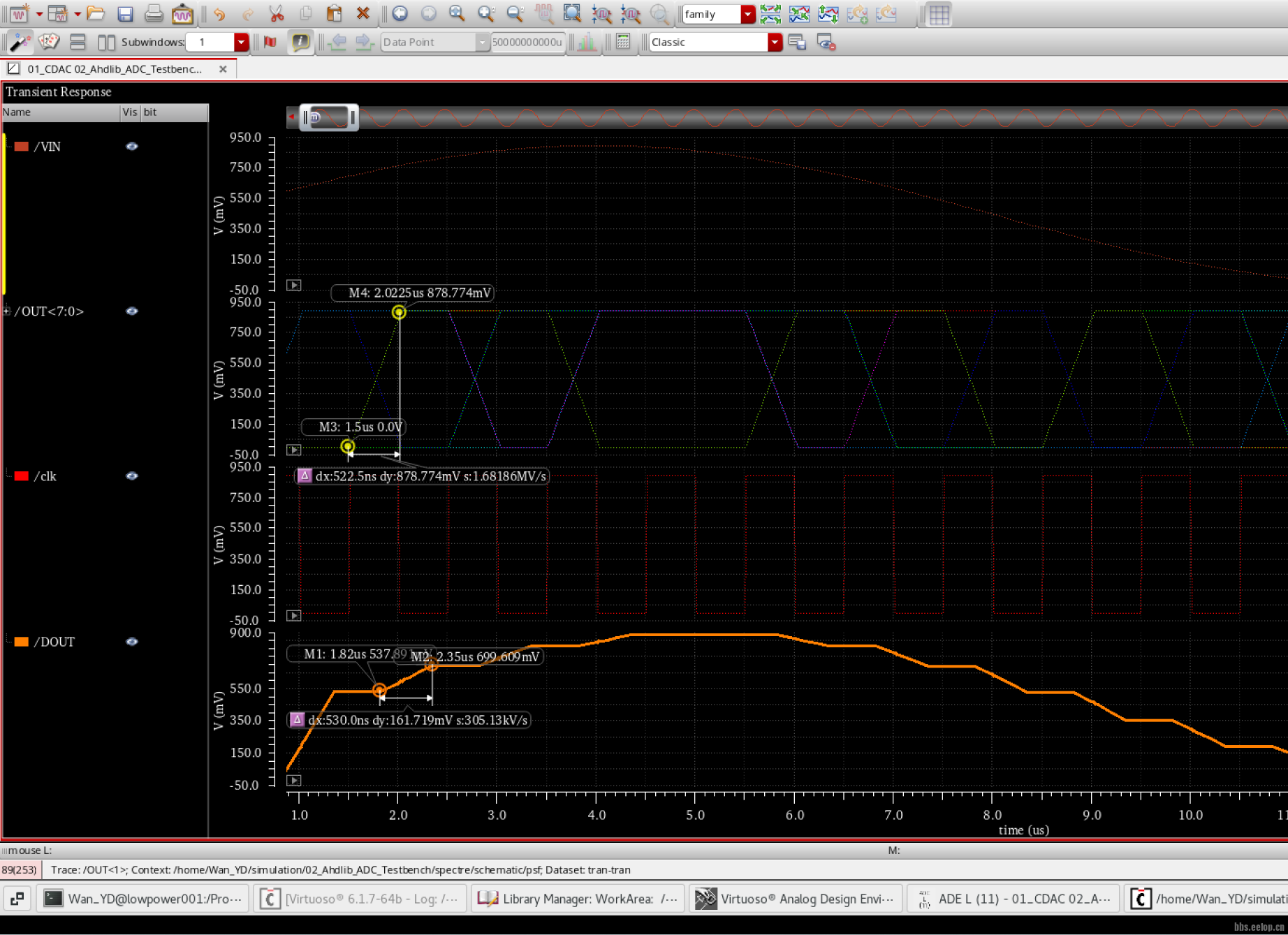
Task: Arrange subwindows in horizontal stack layout
Action: (x=78, y=42)
